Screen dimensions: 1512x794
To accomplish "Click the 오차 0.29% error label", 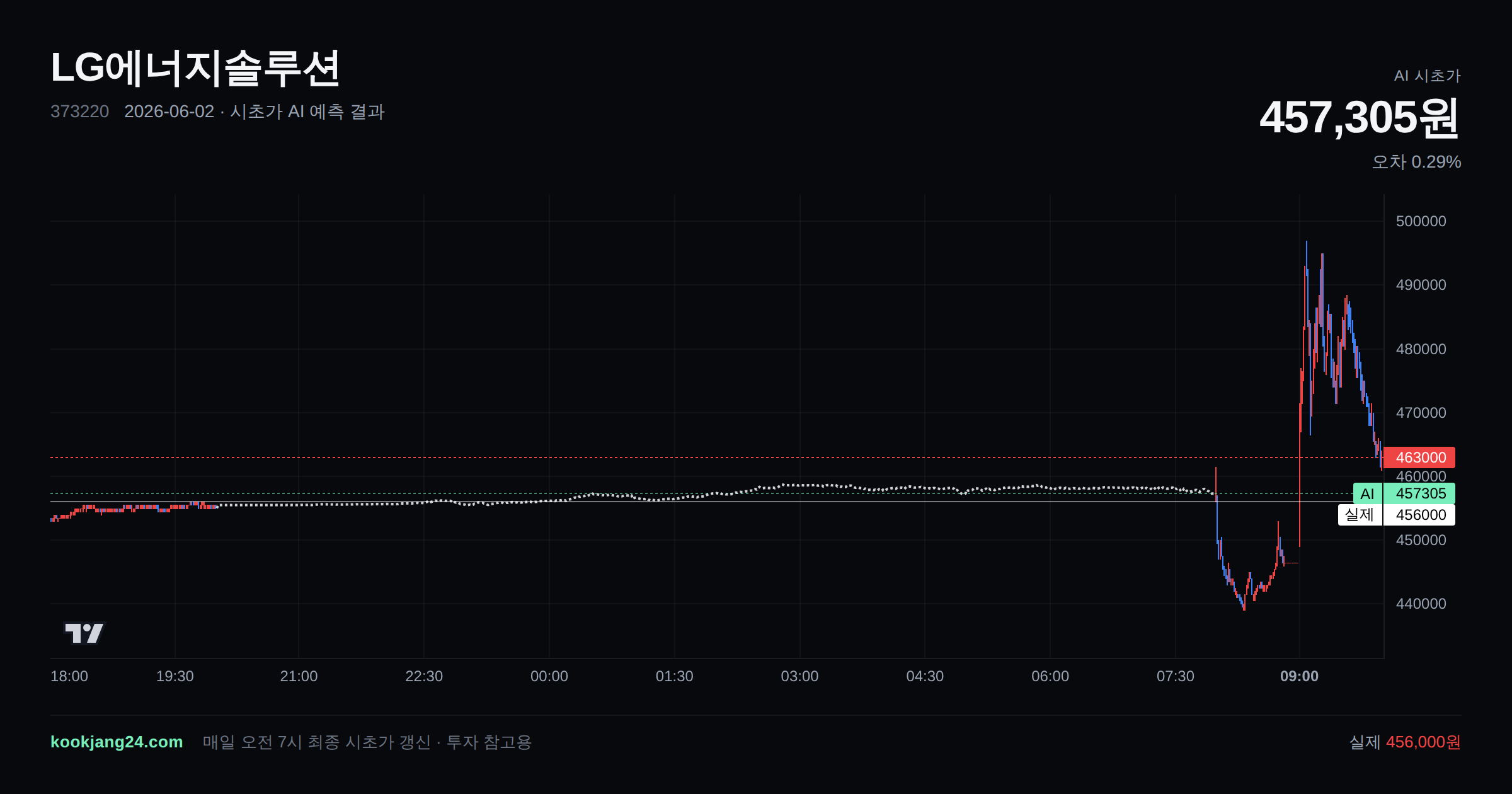I will tap(1416, 162).
